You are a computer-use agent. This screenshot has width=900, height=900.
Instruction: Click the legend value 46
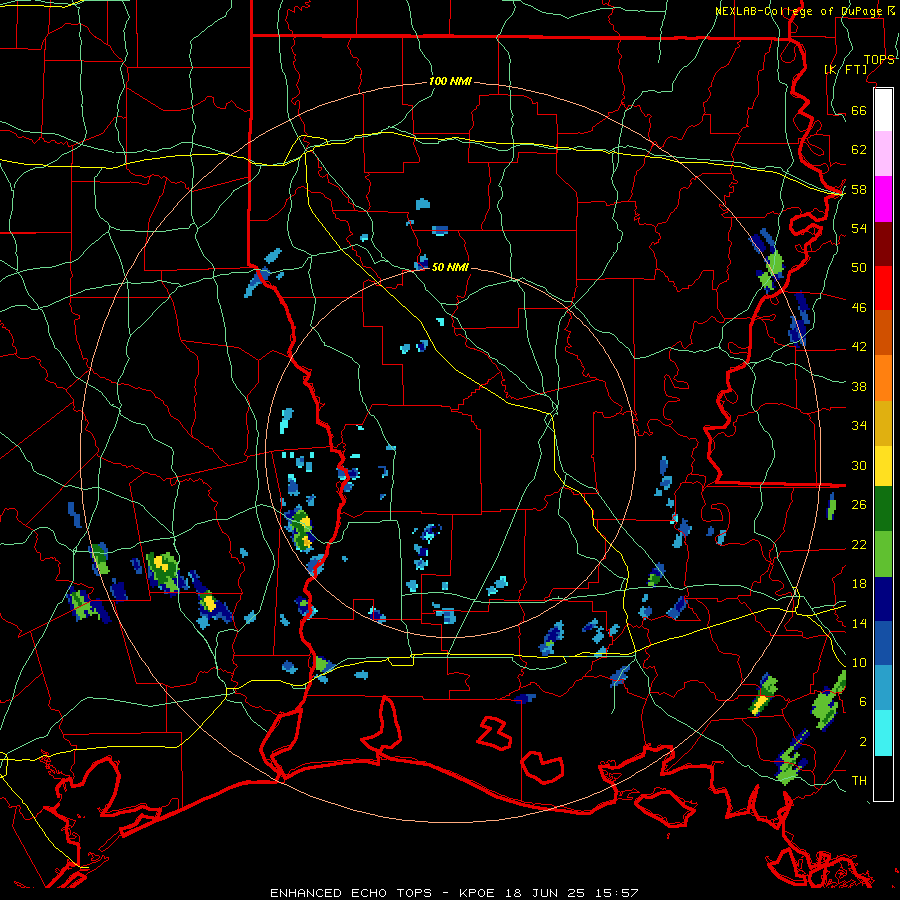(859, 308)
